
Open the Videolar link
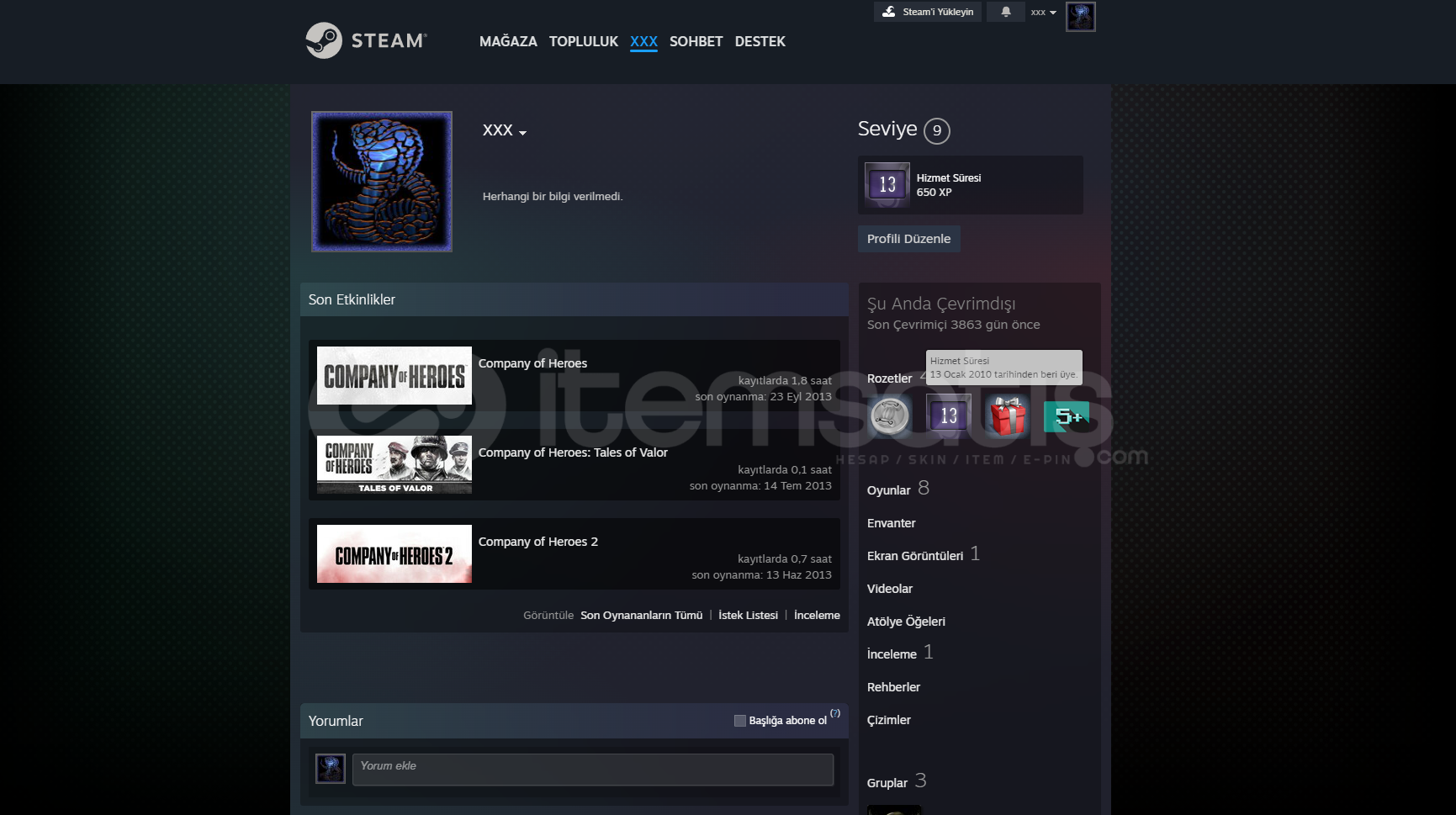pos(889,589)
